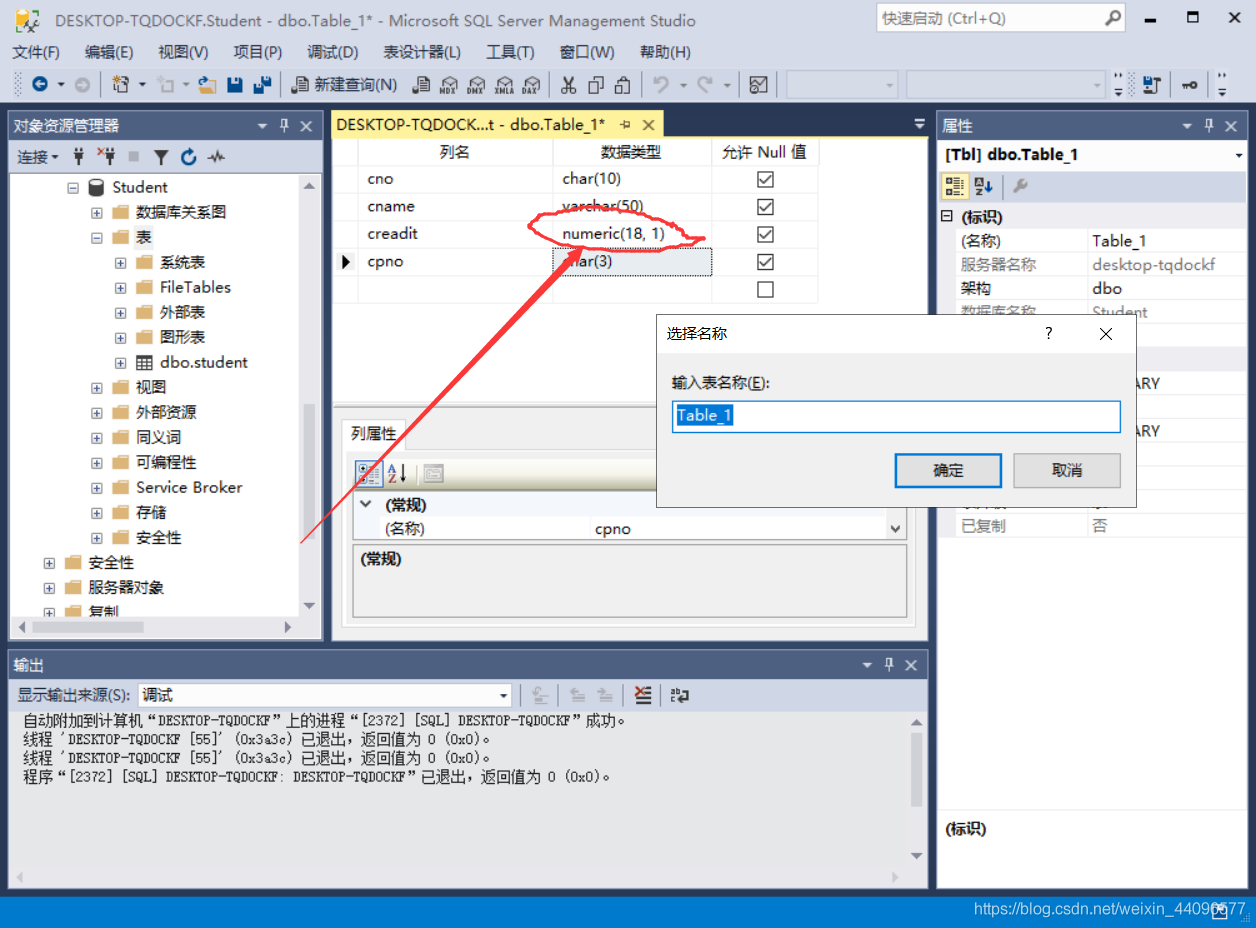
Task: Open the 编辑(E) menu
Action: click(109, 52)
